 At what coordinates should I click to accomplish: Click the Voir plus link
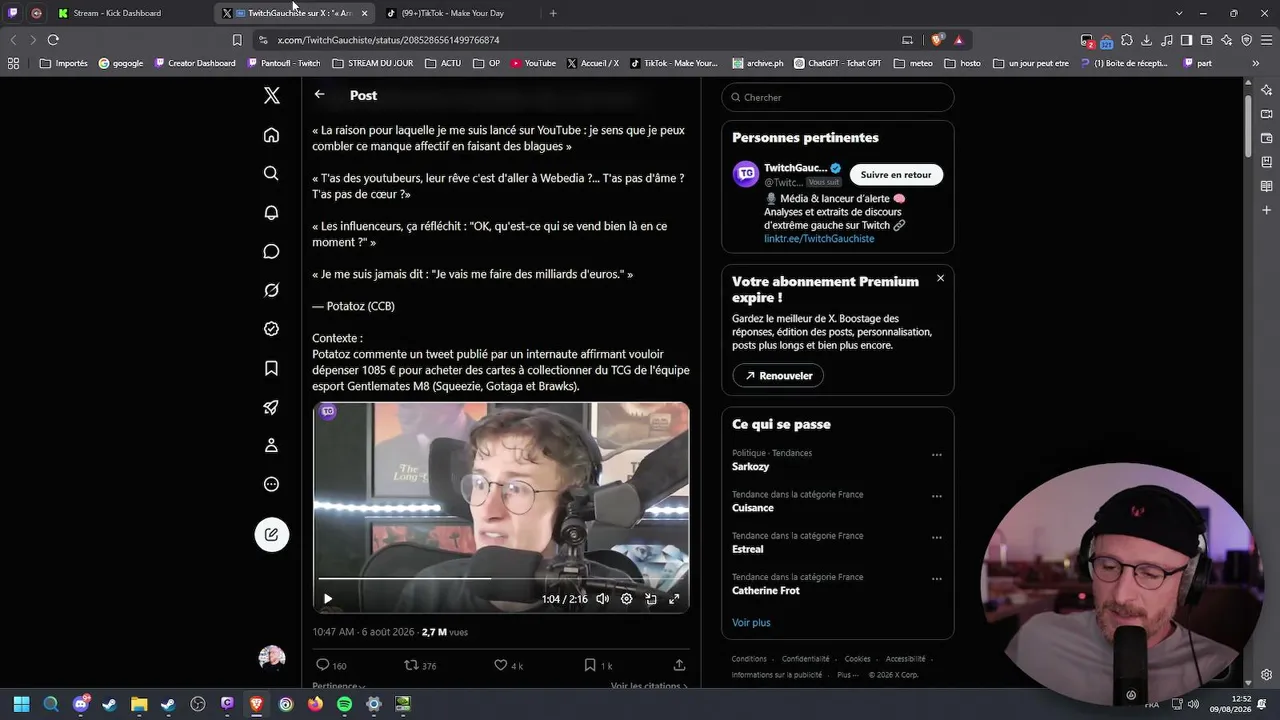click(x=751, y=623)
